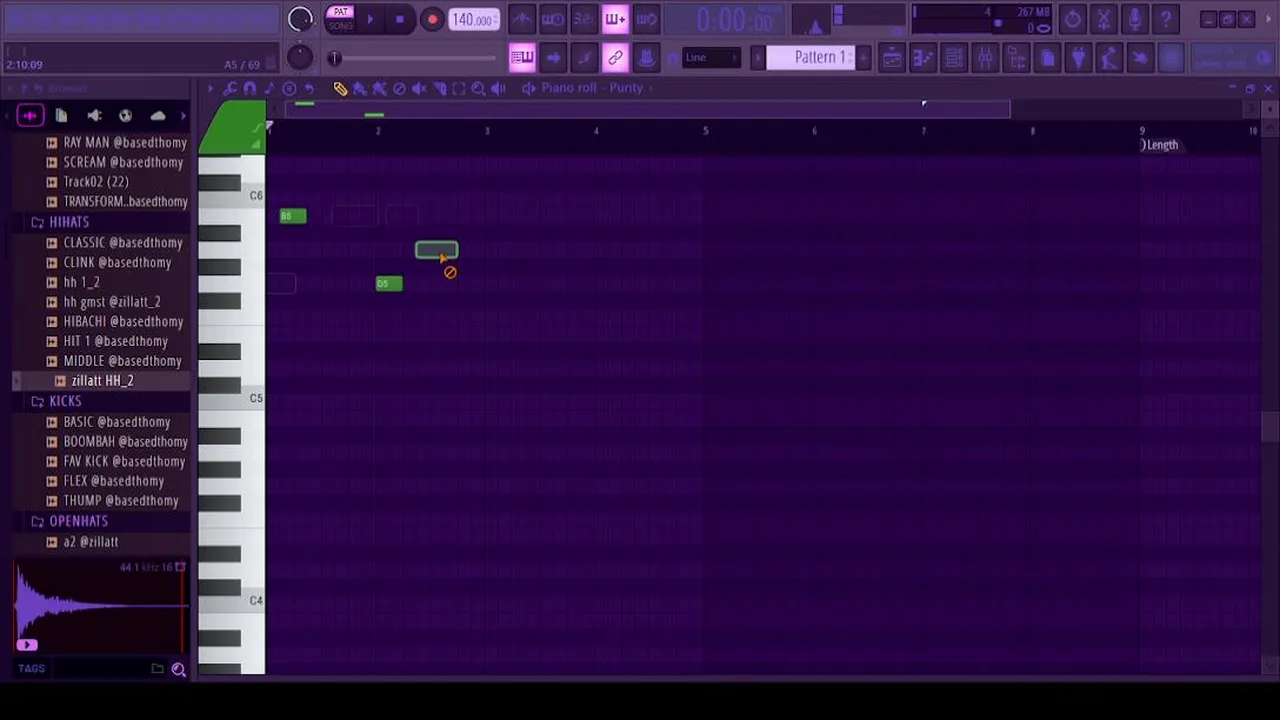Click the search magnifier in the browser
The image size is (1280, 720).
coord(178,669)
